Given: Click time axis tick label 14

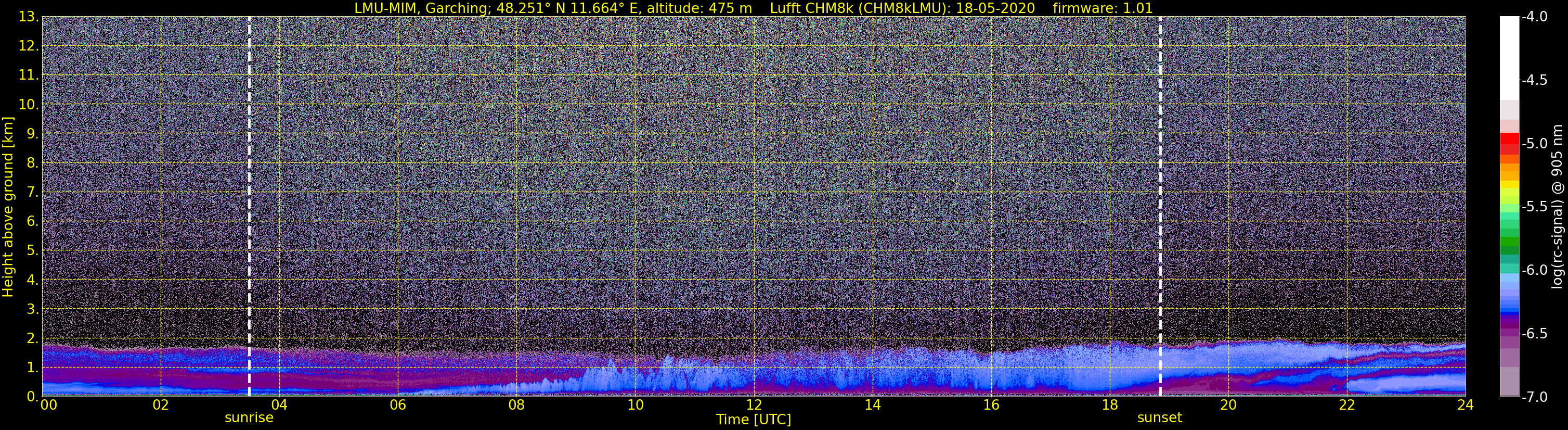Looking at the screenshot, I should pyautogui.click(x=872, y=405).
